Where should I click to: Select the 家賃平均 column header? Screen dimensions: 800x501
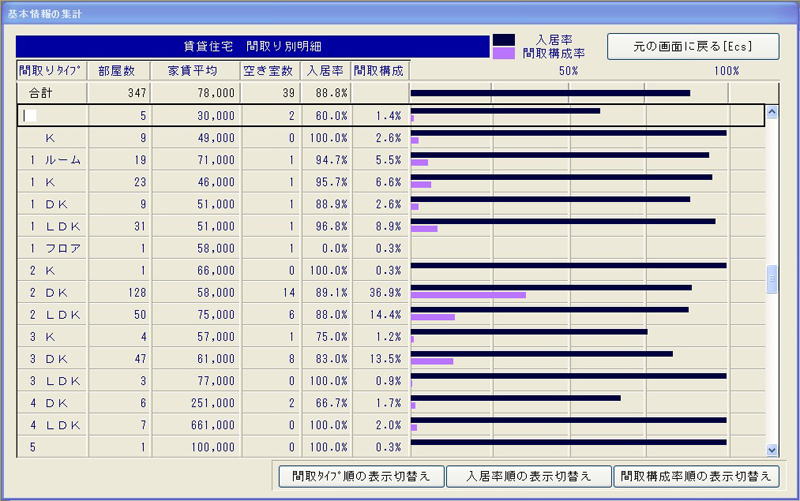(x=194, y=71)
